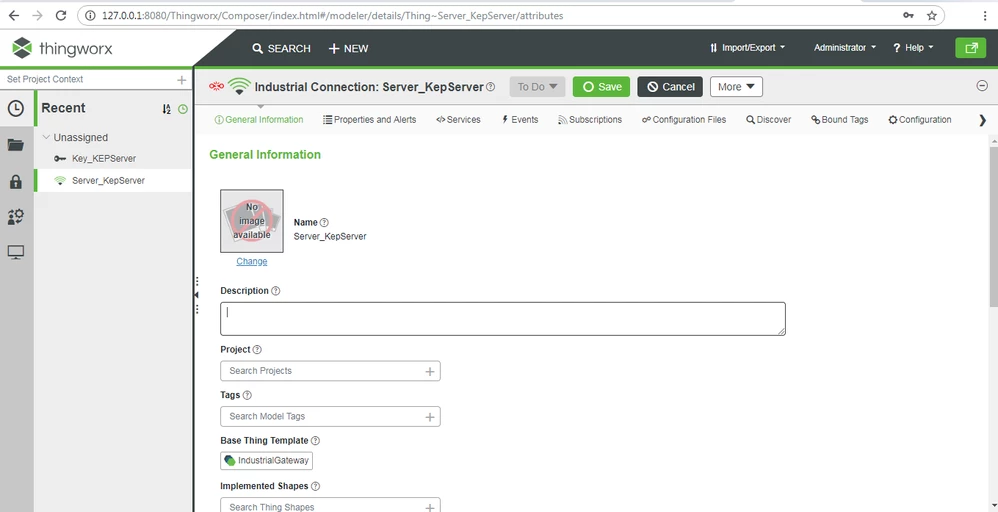Click the browser address bar URL
The height and width of the screenshot is (512, 998).
pyautogui.click(x=332, y=15)
